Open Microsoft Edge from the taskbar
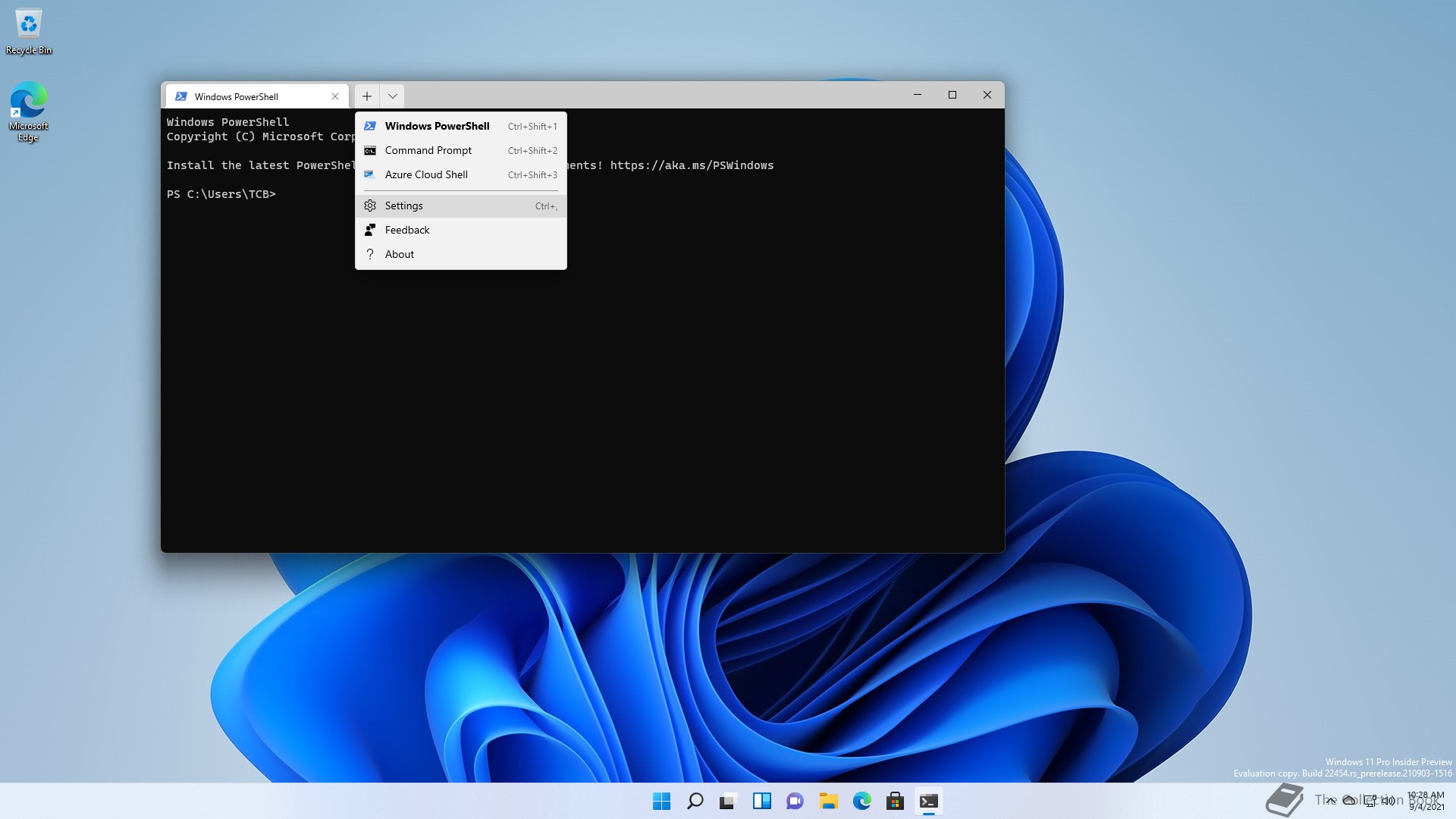 click(x=861, y=801)
